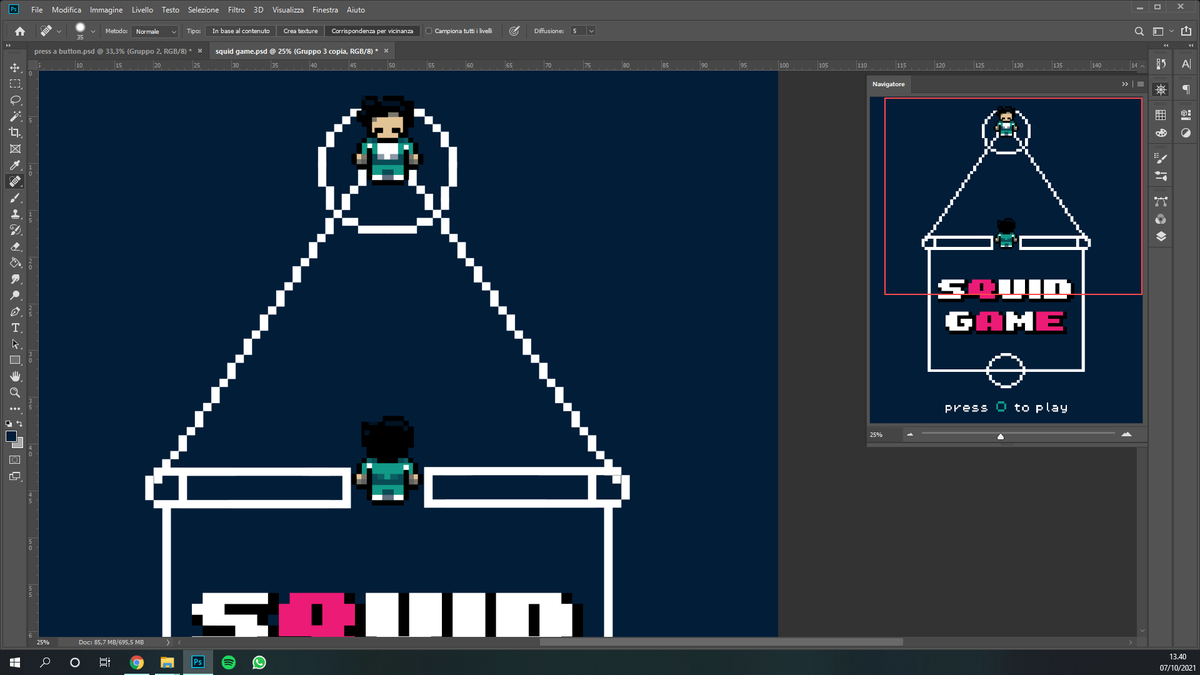
Task: Select the Frame tool
Action: coord(15,149)
